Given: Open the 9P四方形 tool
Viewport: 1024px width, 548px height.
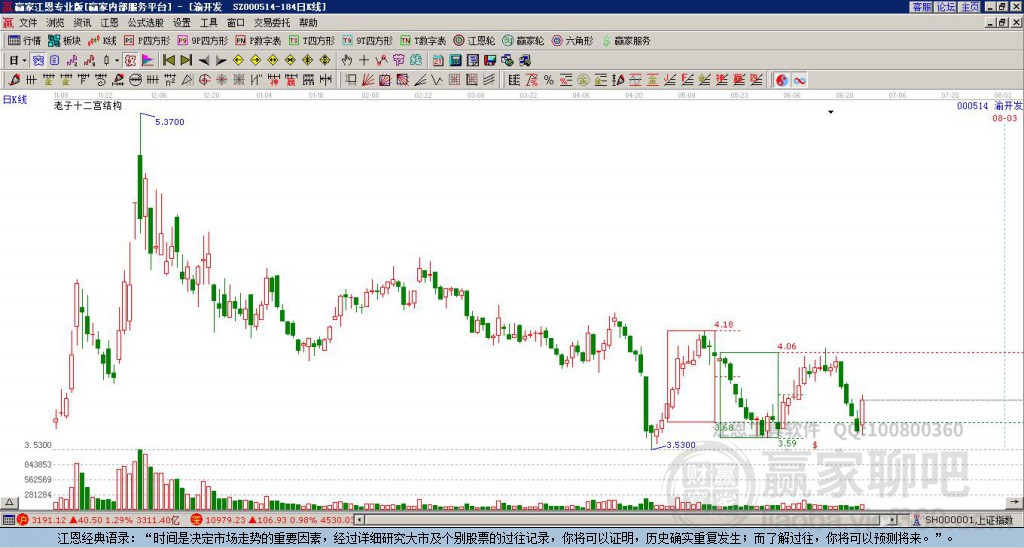Looking at the screenshot, I should pos(203,40).
